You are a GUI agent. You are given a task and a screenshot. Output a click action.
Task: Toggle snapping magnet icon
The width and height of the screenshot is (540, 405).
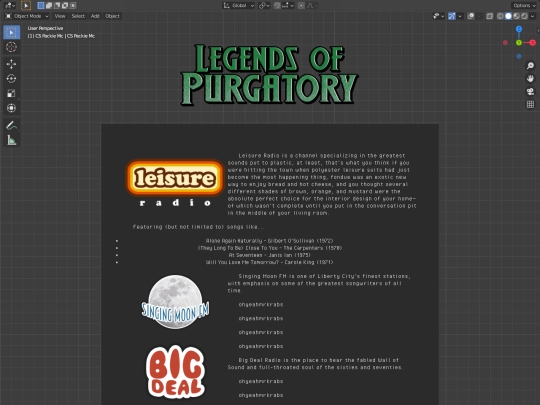[x=277, y=6]
